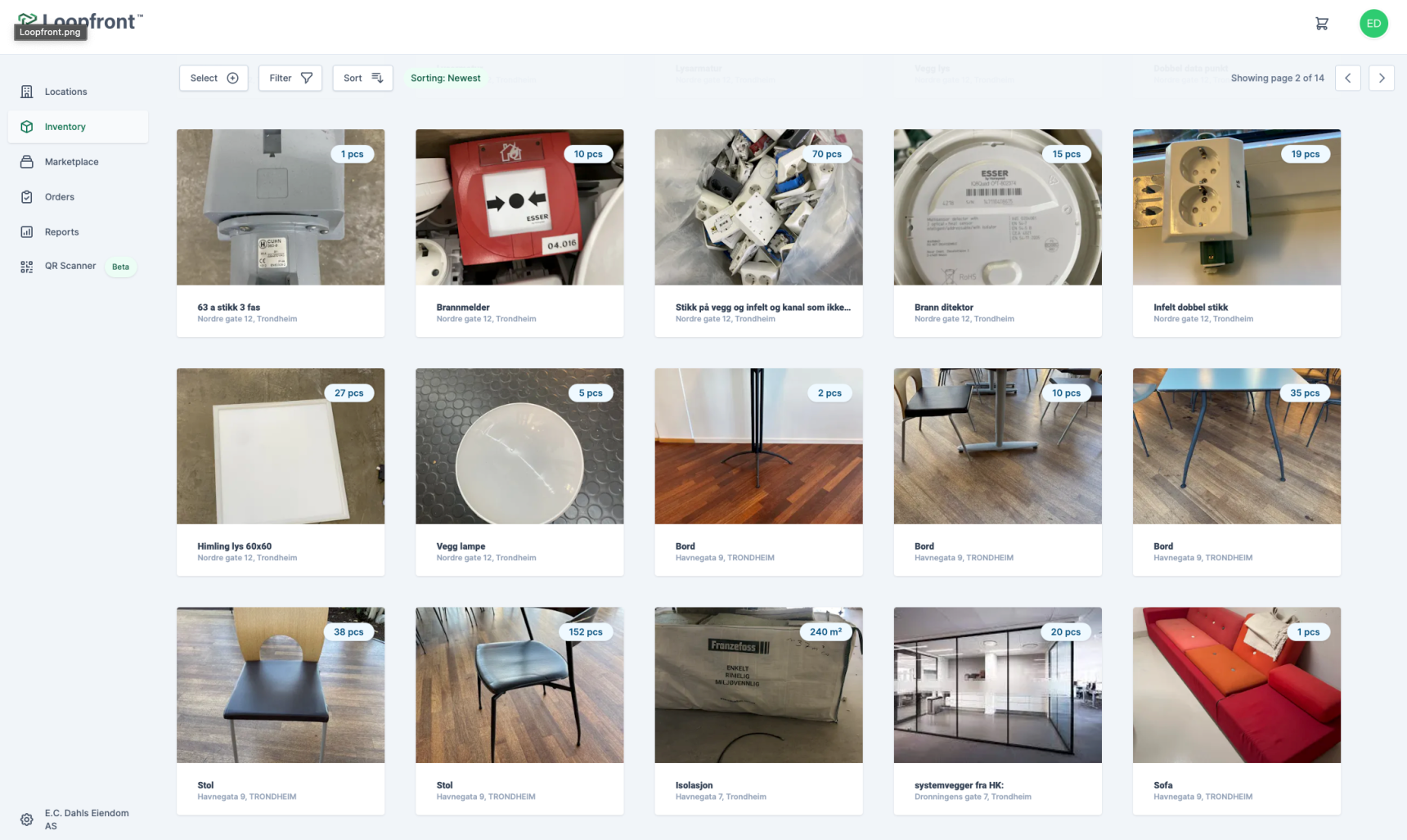Click the Locations building icon
The image size is (1407, 840).
pyautogui.click(x=27, y=92)
